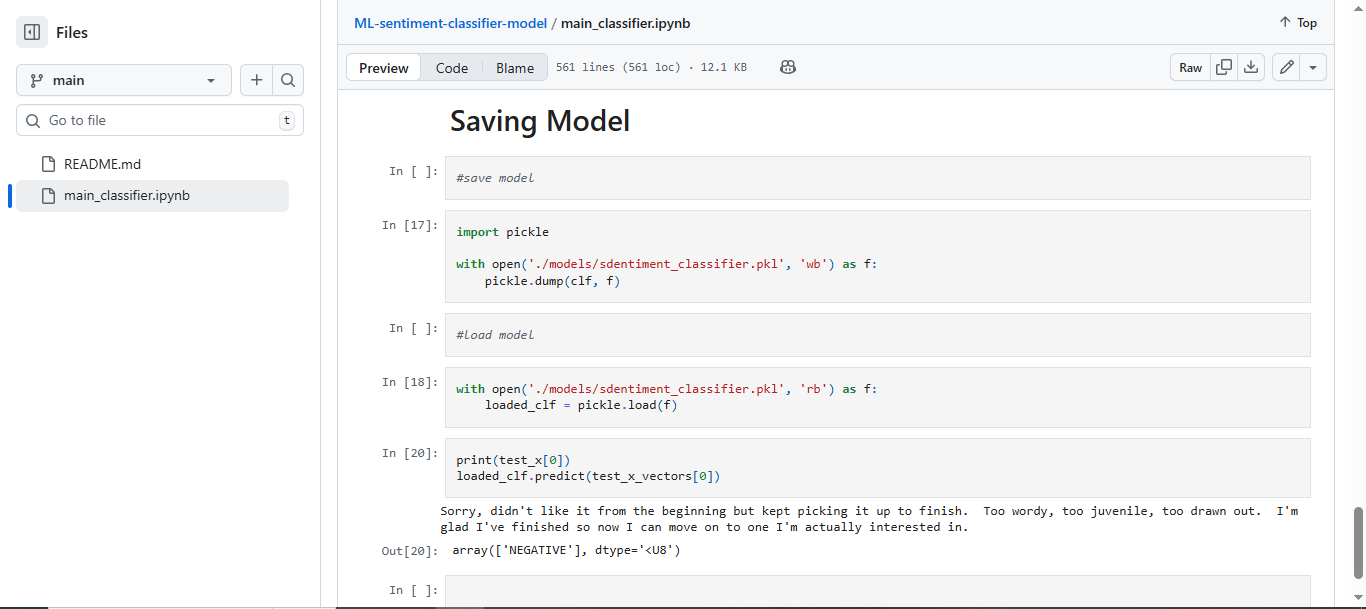Click the README.md file icon

tap(48, 164)
